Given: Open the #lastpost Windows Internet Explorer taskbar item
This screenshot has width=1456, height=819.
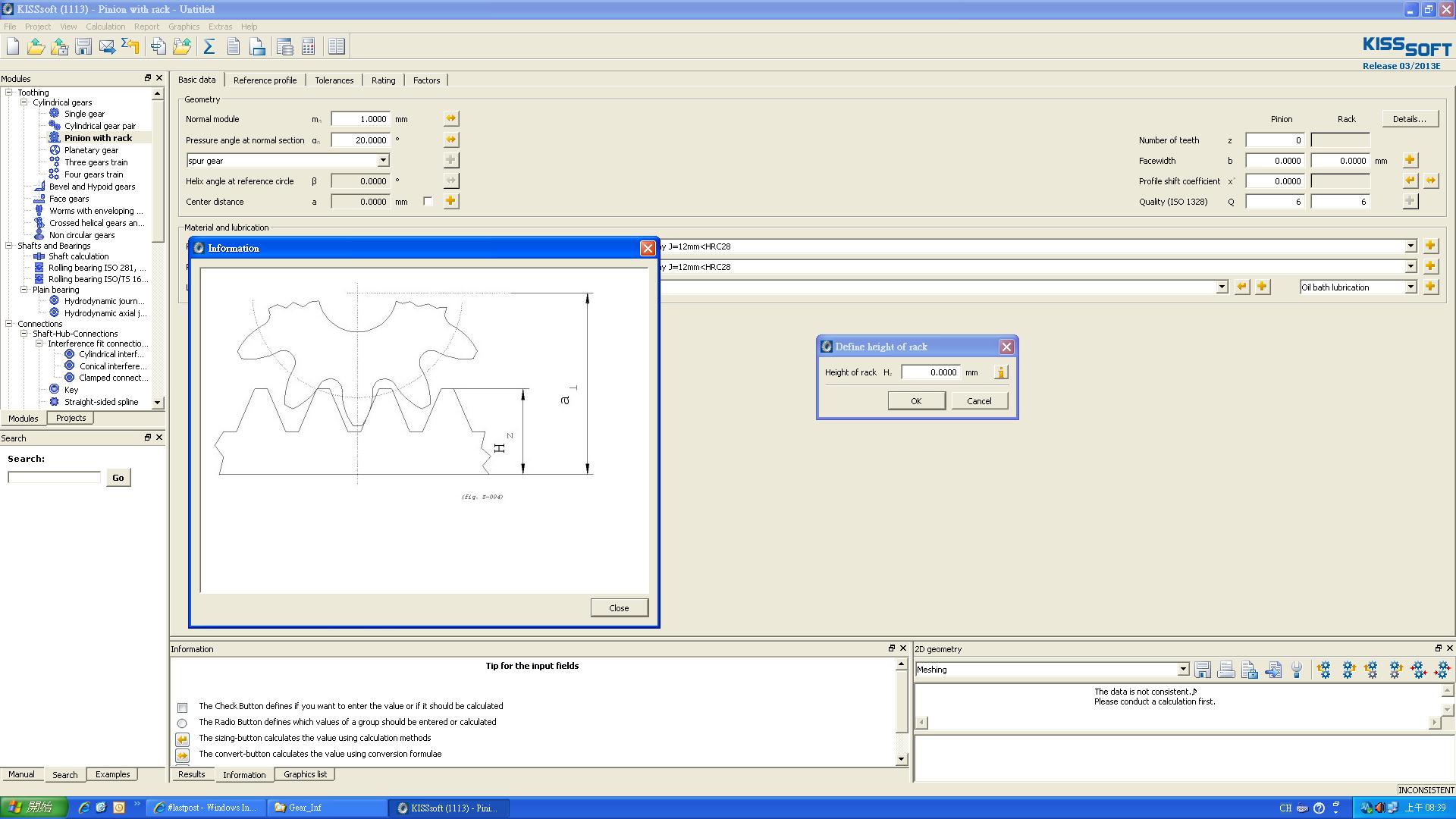Looking at the screenshot, I should (x=206, y=808).
